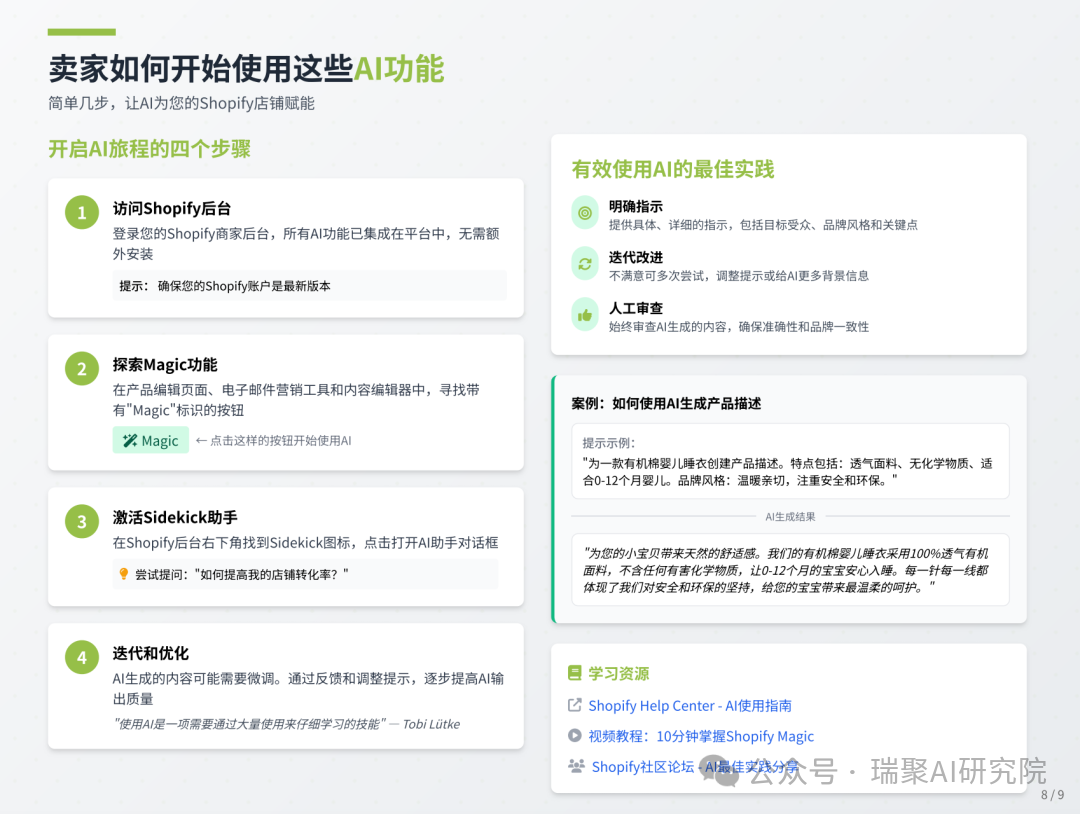
Task: Click the step title 激活Sidekick助手
Action: pos(175,518)
